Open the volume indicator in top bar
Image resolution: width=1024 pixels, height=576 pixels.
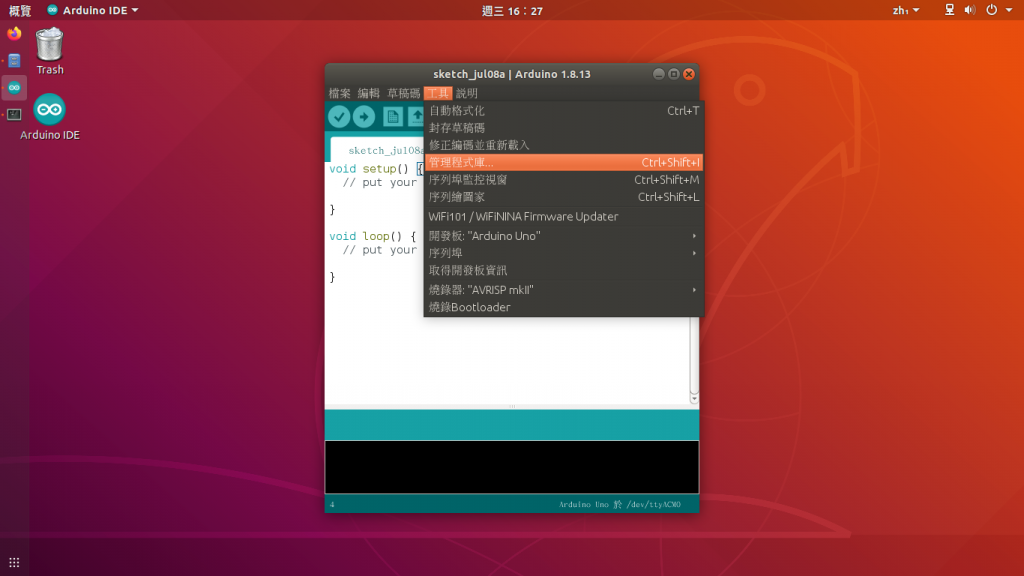[x=970, y=10]
